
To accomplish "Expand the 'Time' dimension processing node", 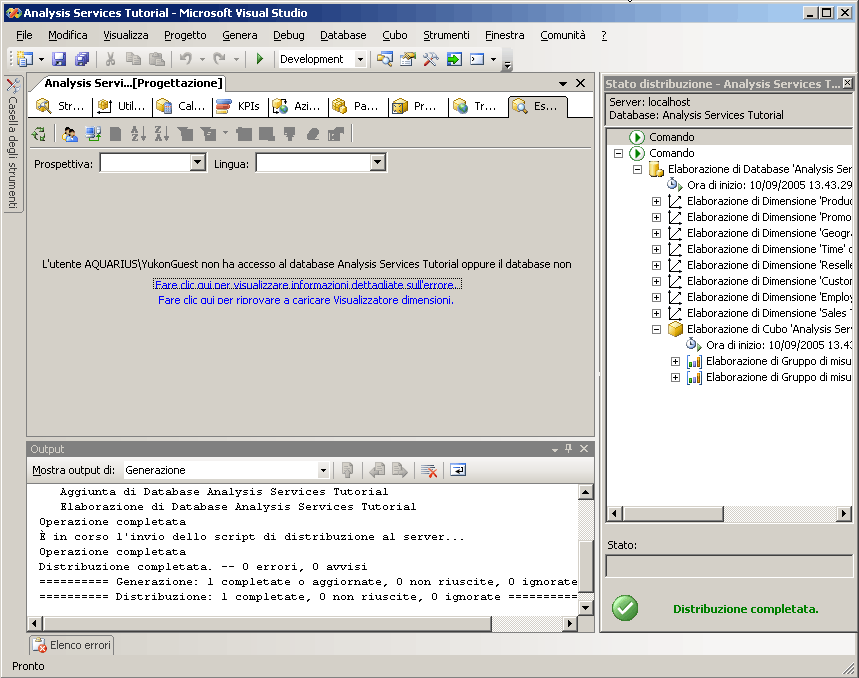I will click(x=656, y=249).
